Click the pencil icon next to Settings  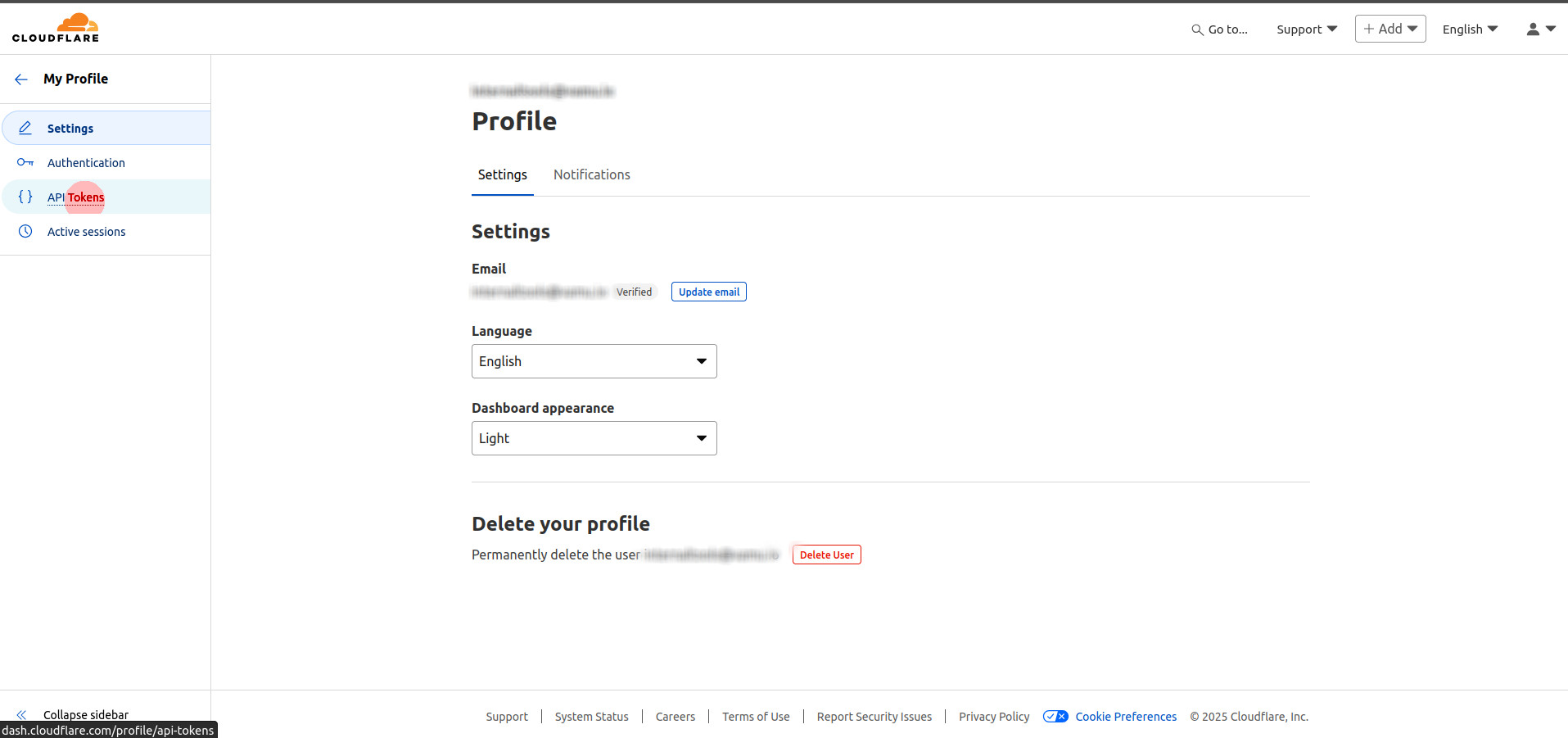pyautogui.click(x=25, y=128)
